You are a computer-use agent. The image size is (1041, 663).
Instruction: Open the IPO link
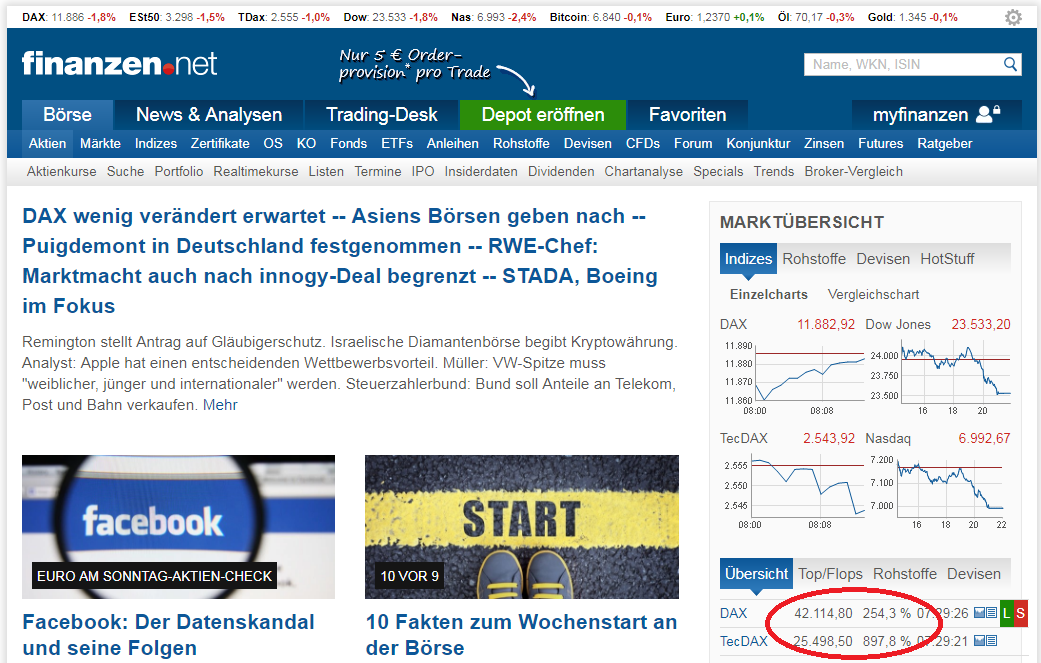pyautogui.click(x=423, y=171)
